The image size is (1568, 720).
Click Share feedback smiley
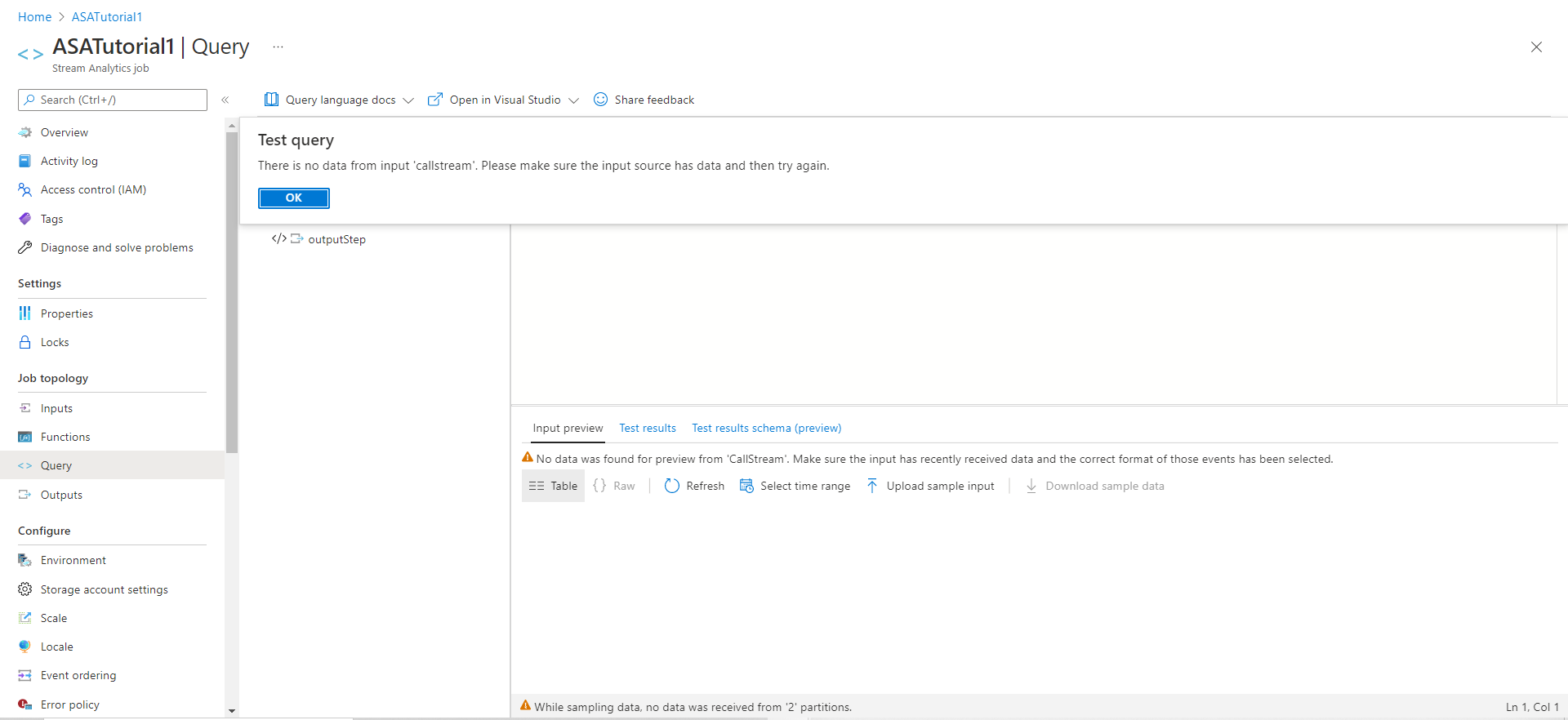tap(600, 100)
